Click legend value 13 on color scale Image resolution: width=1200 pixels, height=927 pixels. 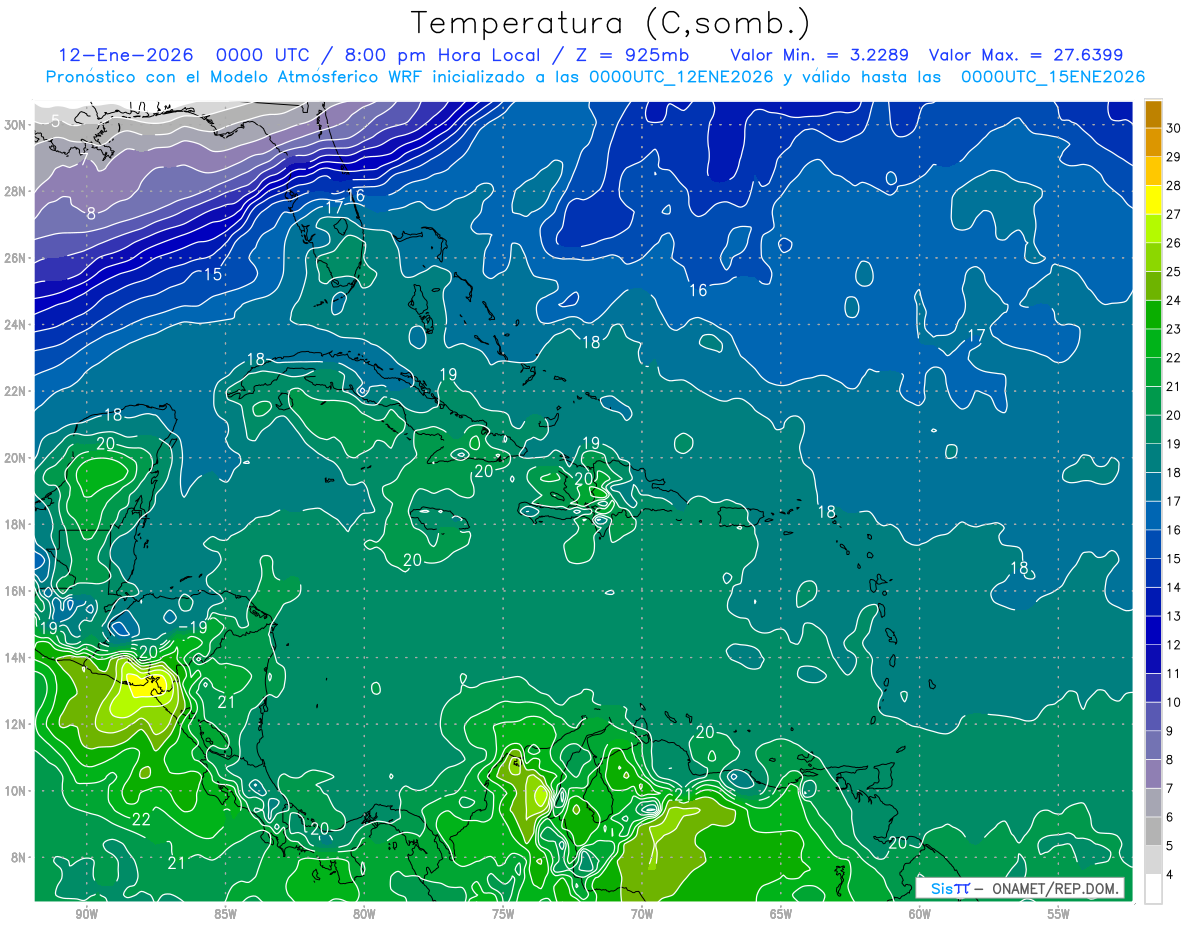pyautogui.click(x=1175, y=616)
